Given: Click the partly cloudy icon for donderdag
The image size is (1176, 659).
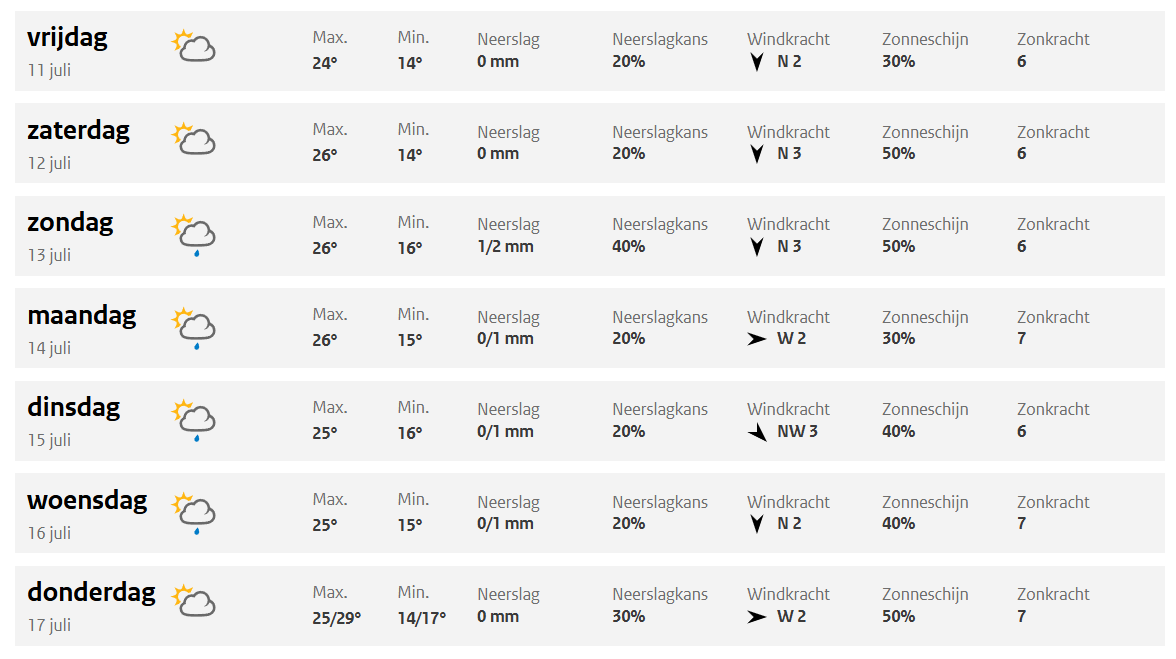Looking at the screenshot, I should 194,600.
